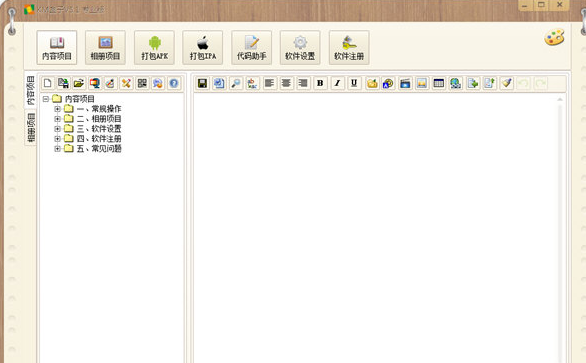Select the vertical 内容项目 side tab
Image resolution: width=586 pixels, height=363 pixels.
[x=31, y=90]
